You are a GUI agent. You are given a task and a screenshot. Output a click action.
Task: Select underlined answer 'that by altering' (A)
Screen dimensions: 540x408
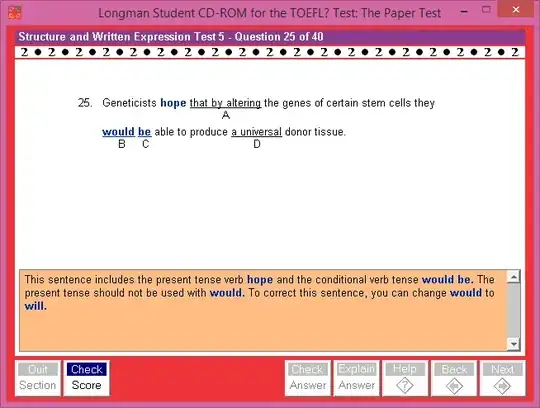[226, 103]
